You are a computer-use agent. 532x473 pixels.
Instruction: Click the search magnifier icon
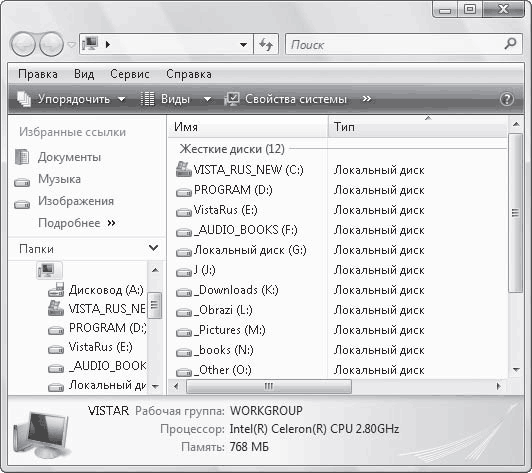click(510, 43)
